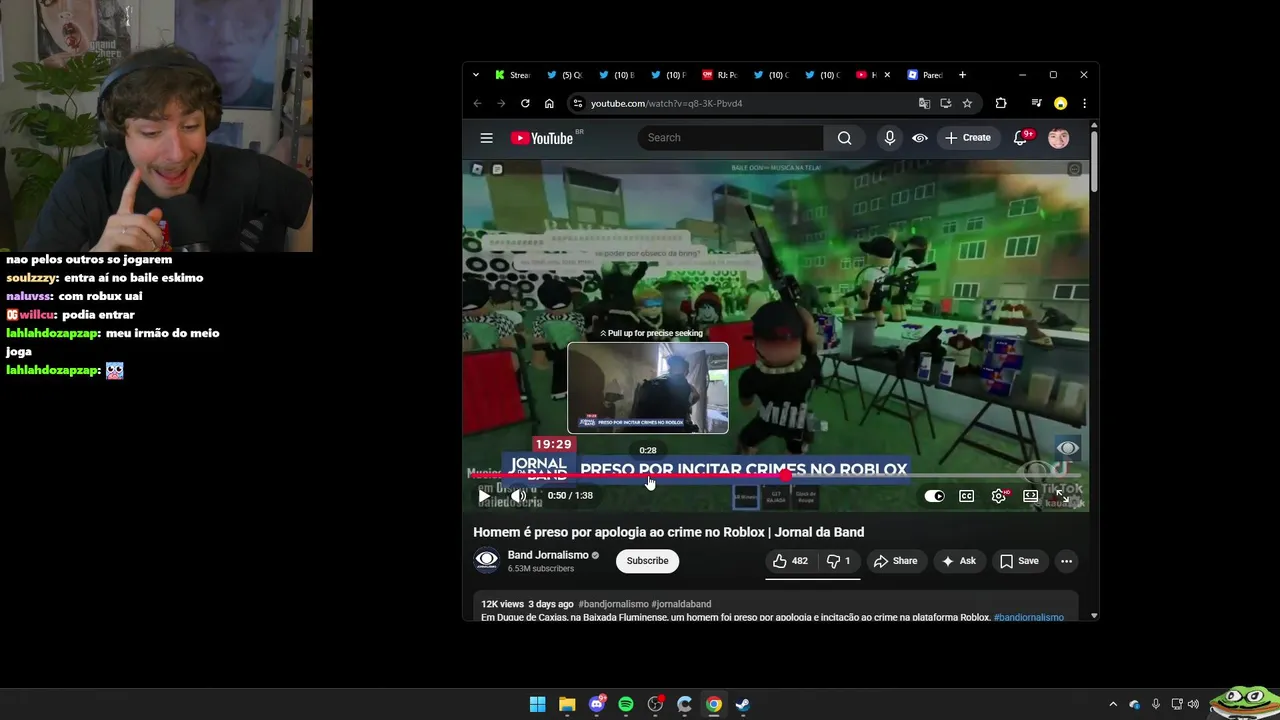Open the #jornaldaband hashtag link
Viewport: 1280px width, 720px height.
[681, 604]
